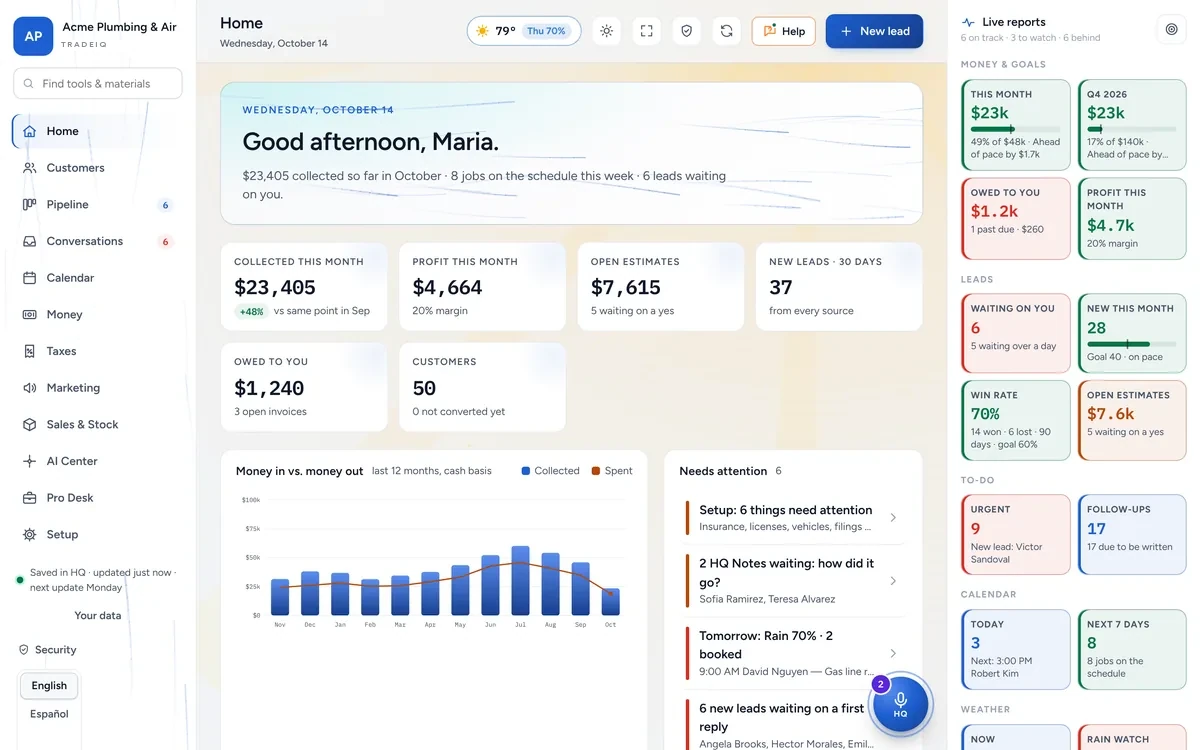Open the Q4 2026 $23k report tile
The height and width of the screenshot is (750, 1200).
pos(1132,125)
